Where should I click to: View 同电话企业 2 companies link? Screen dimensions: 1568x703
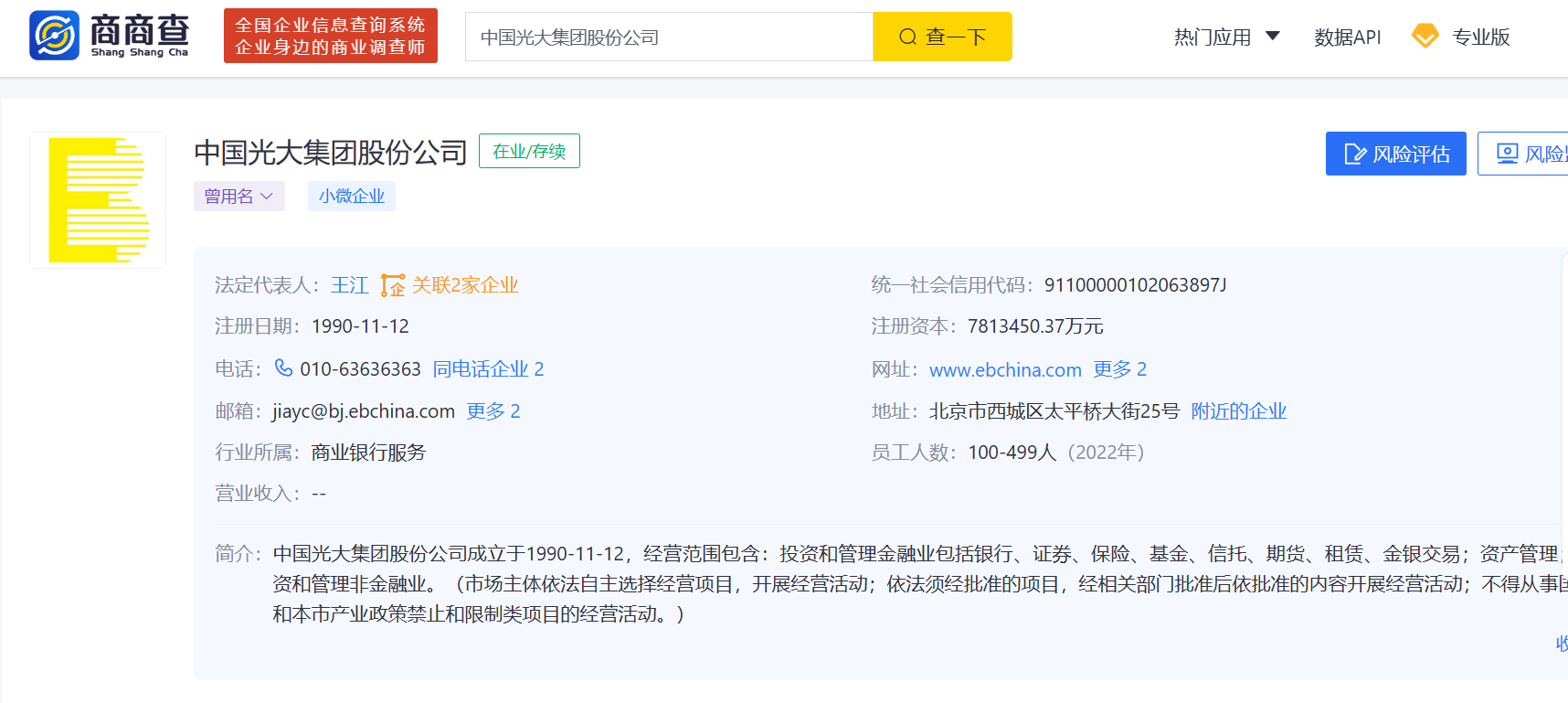pyautogui.click(x=488, y=369)
